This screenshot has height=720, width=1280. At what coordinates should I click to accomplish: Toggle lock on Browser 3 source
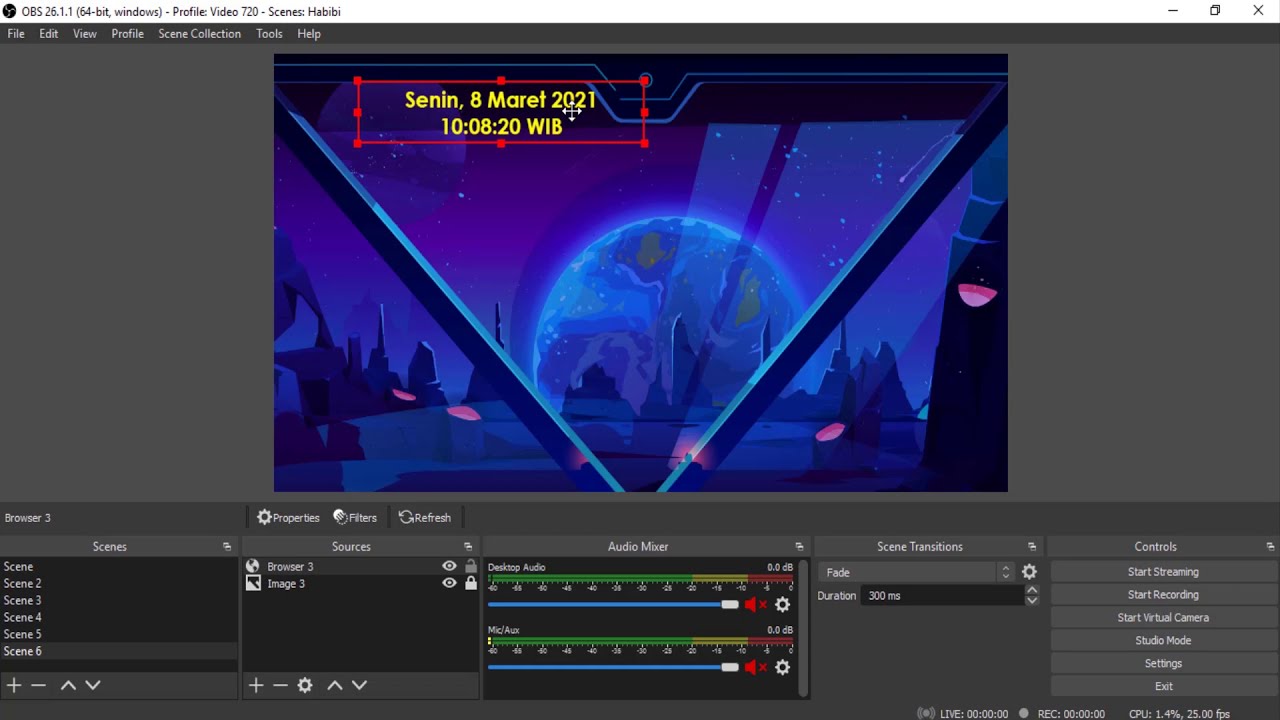click(471, 566)
